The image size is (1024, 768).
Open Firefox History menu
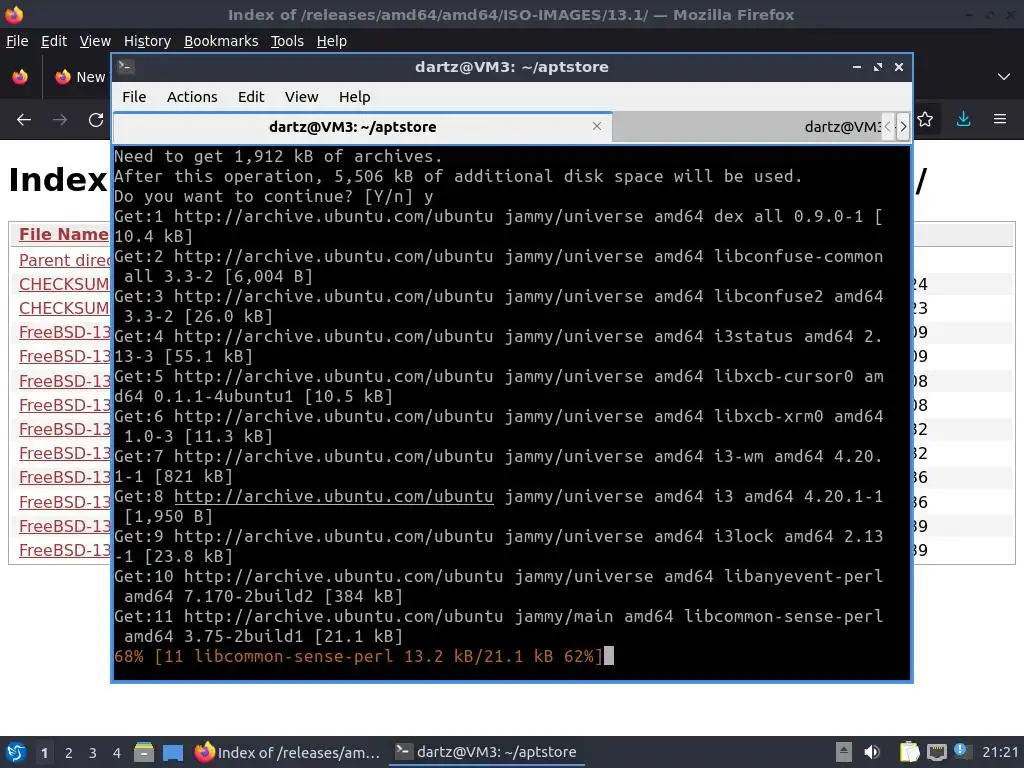coord(147,41)
